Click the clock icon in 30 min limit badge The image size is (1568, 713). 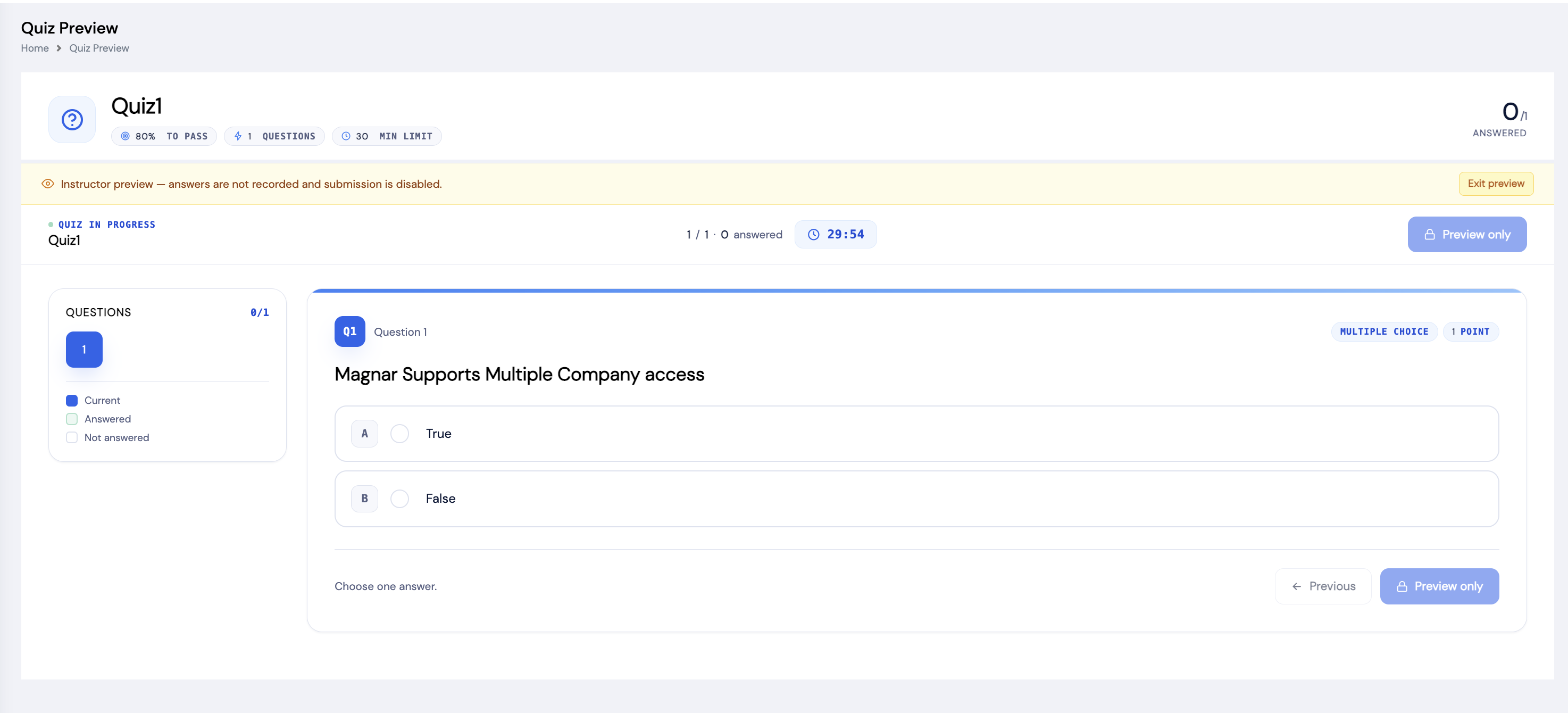point(346,136)
